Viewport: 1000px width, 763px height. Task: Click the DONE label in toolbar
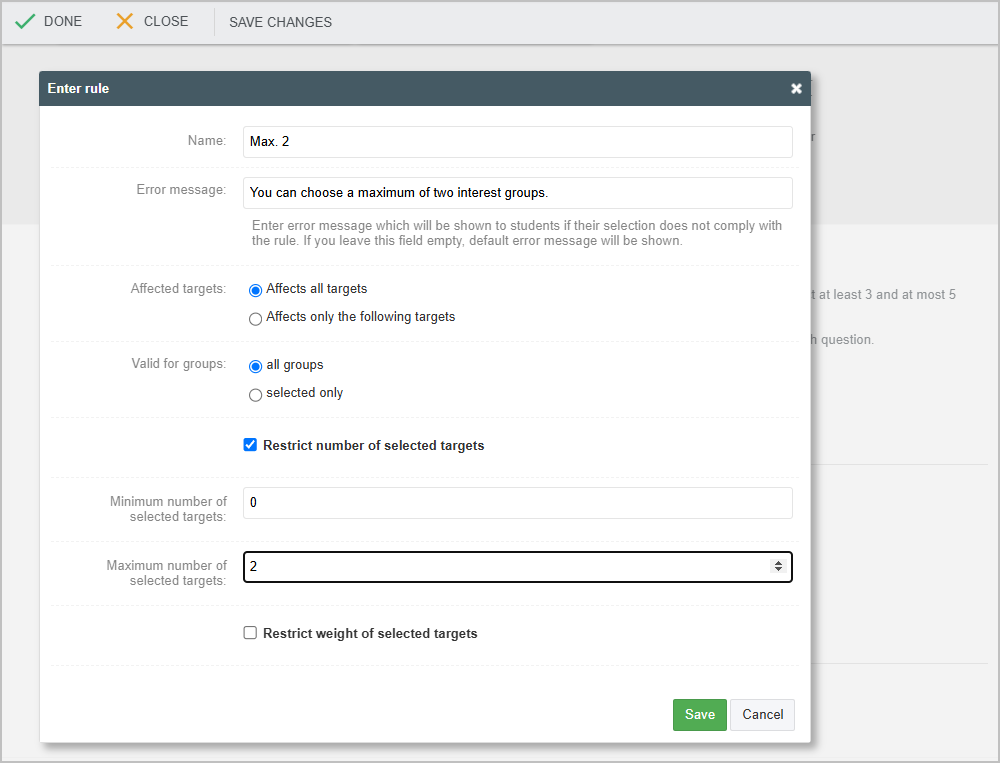click(63, 21)
